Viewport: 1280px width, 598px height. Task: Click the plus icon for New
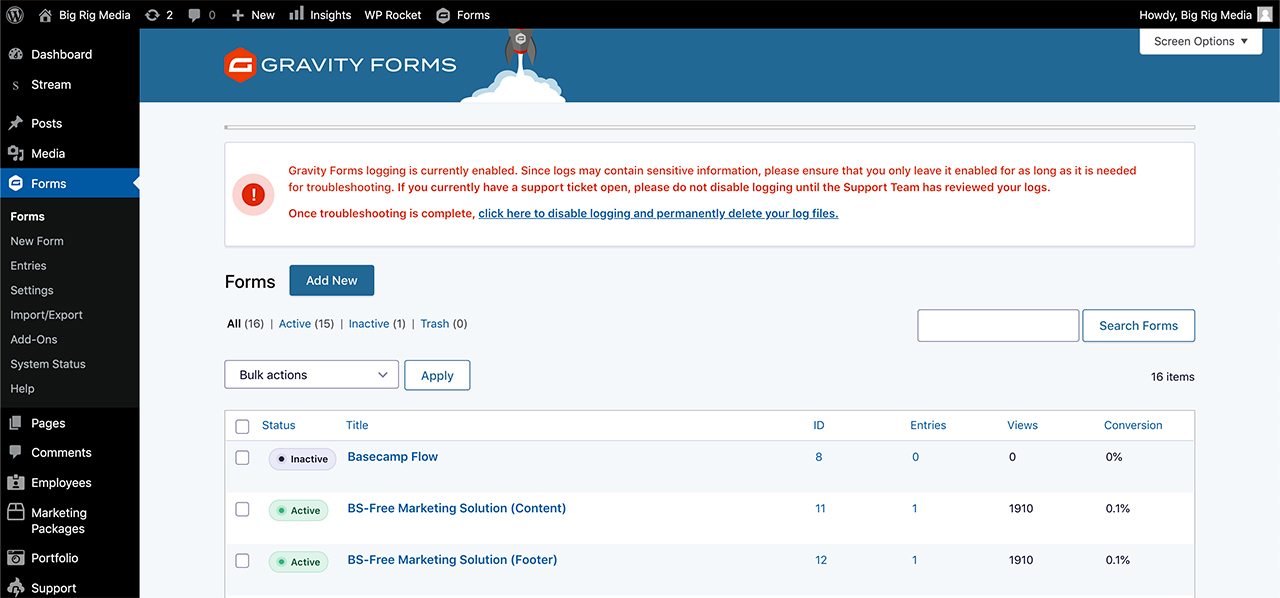pyautogui.click(x=238, y=15)
